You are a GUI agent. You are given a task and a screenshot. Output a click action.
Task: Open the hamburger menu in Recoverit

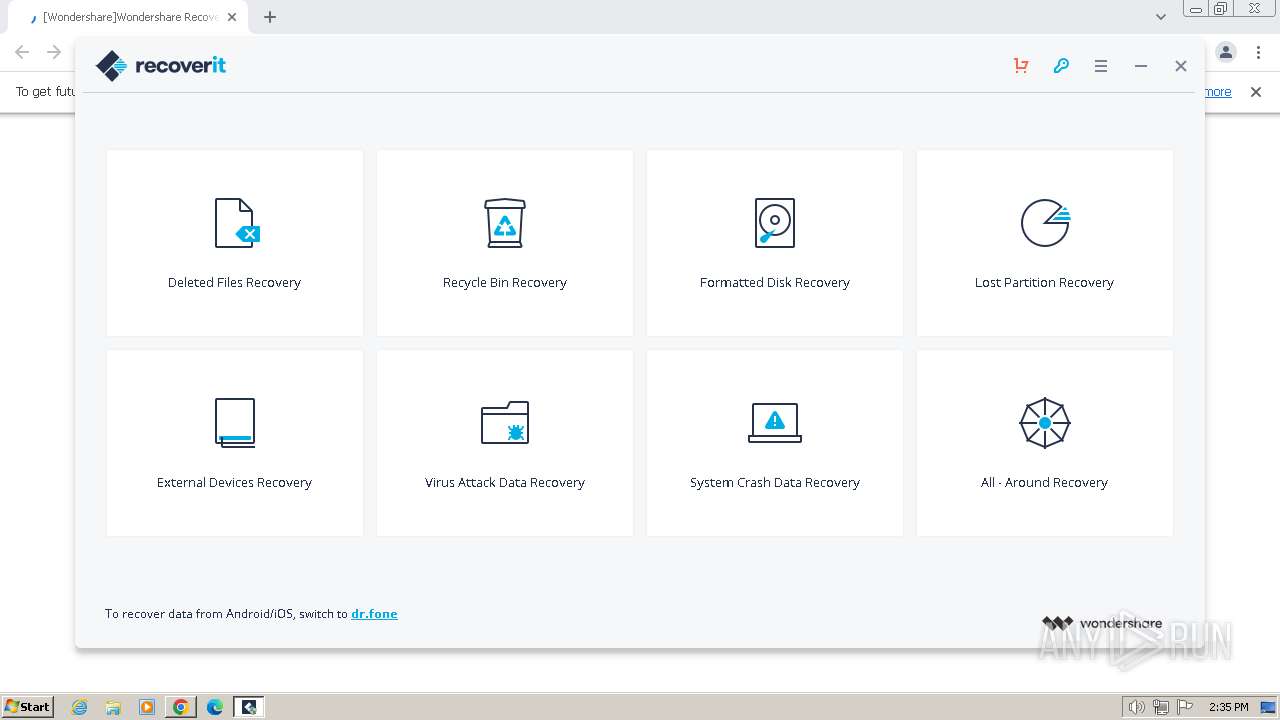[1101, 66]
